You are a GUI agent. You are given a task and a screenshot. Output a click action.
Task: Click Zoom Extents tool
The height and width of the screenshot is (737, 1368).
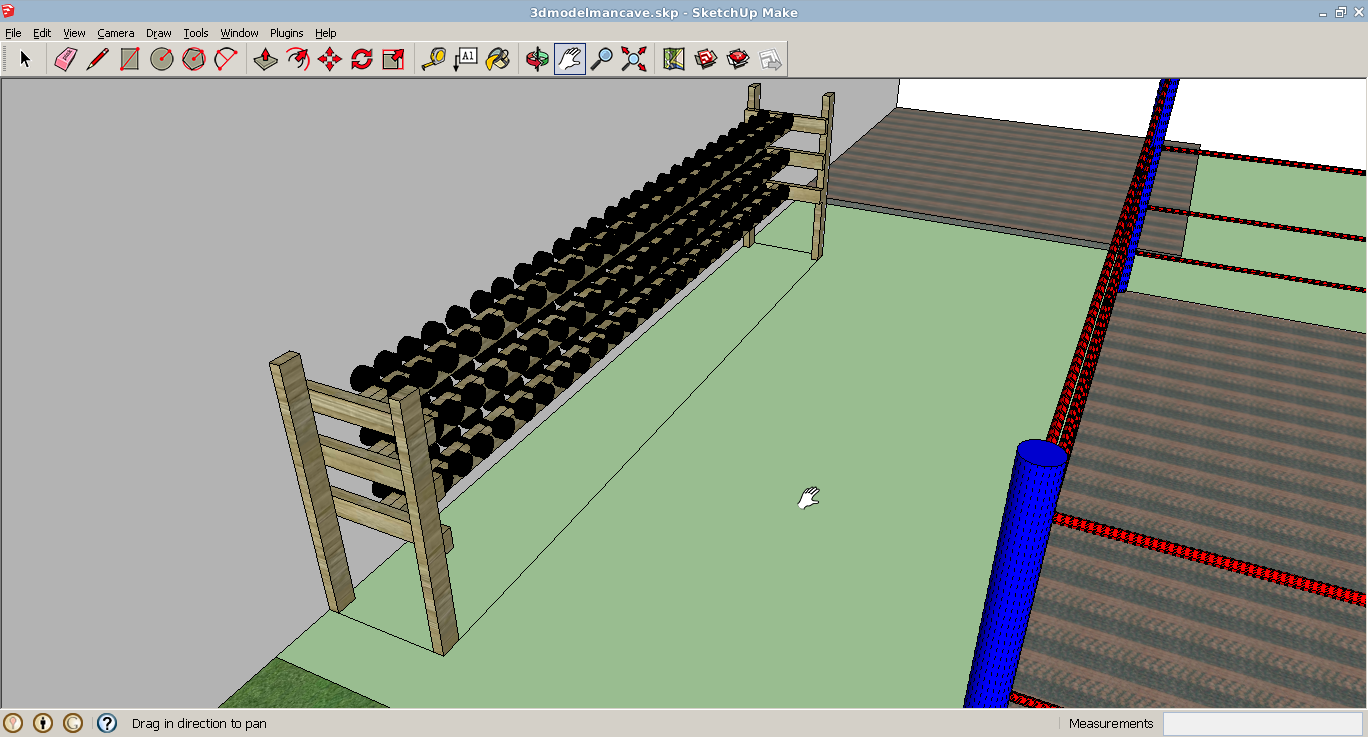coord(633,59)
